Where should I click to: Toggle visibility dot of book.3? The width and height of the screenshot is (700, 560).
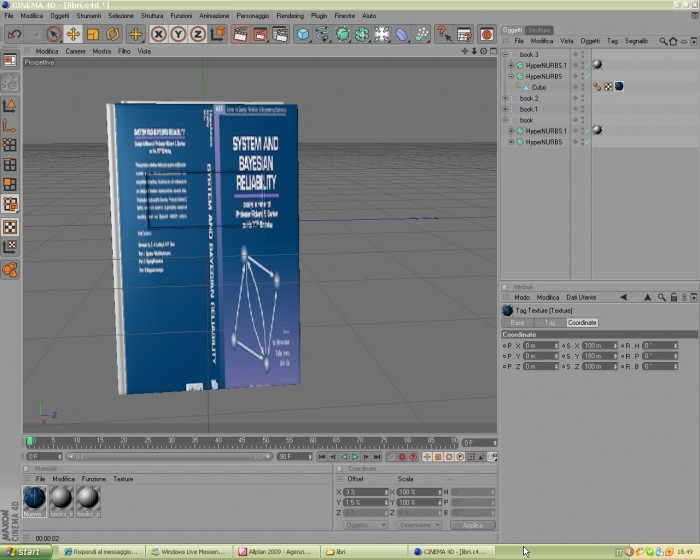(575, 54)
